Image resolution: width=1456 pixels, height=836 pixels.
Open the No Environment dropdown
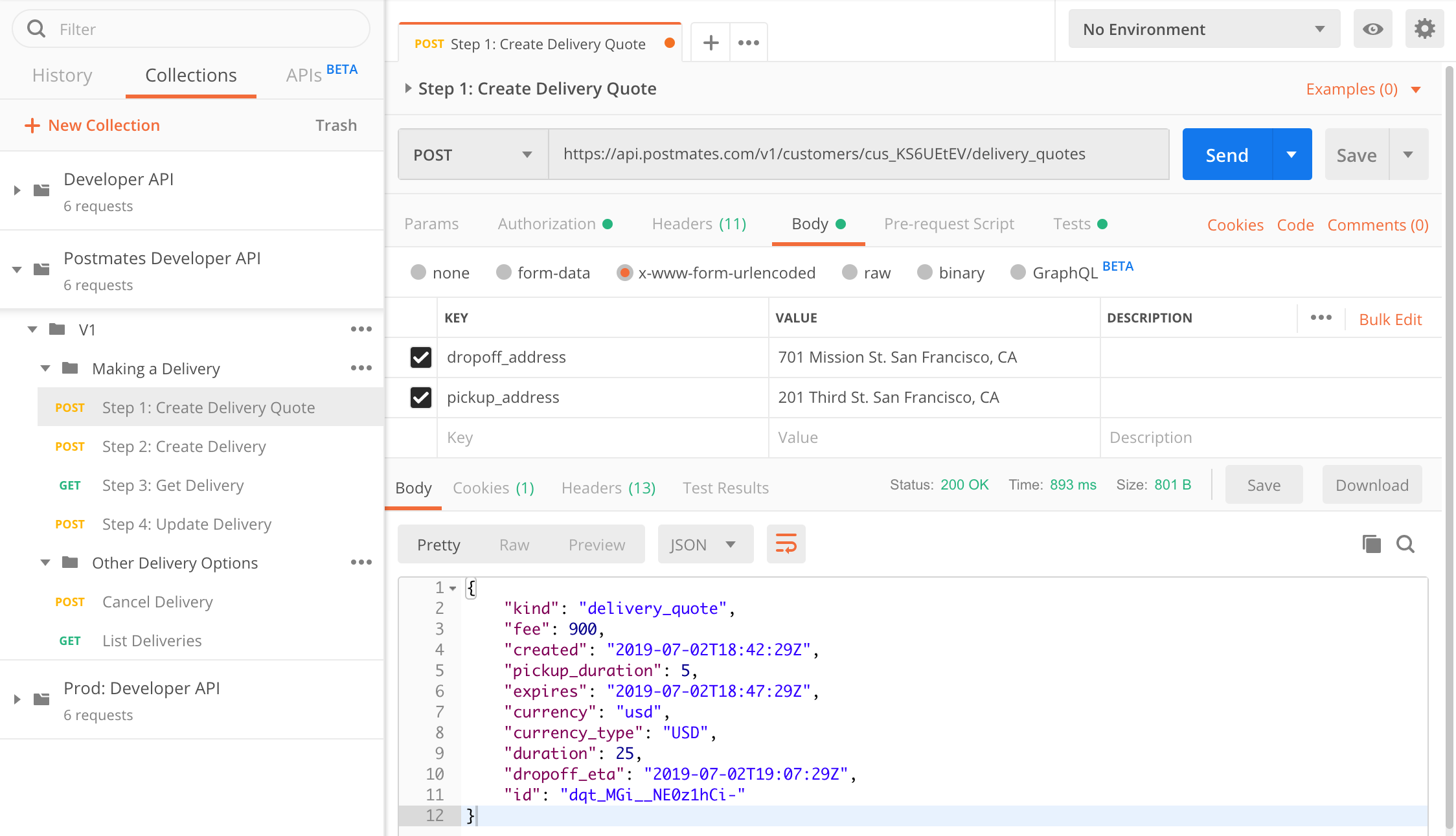tap(1204, 29)
